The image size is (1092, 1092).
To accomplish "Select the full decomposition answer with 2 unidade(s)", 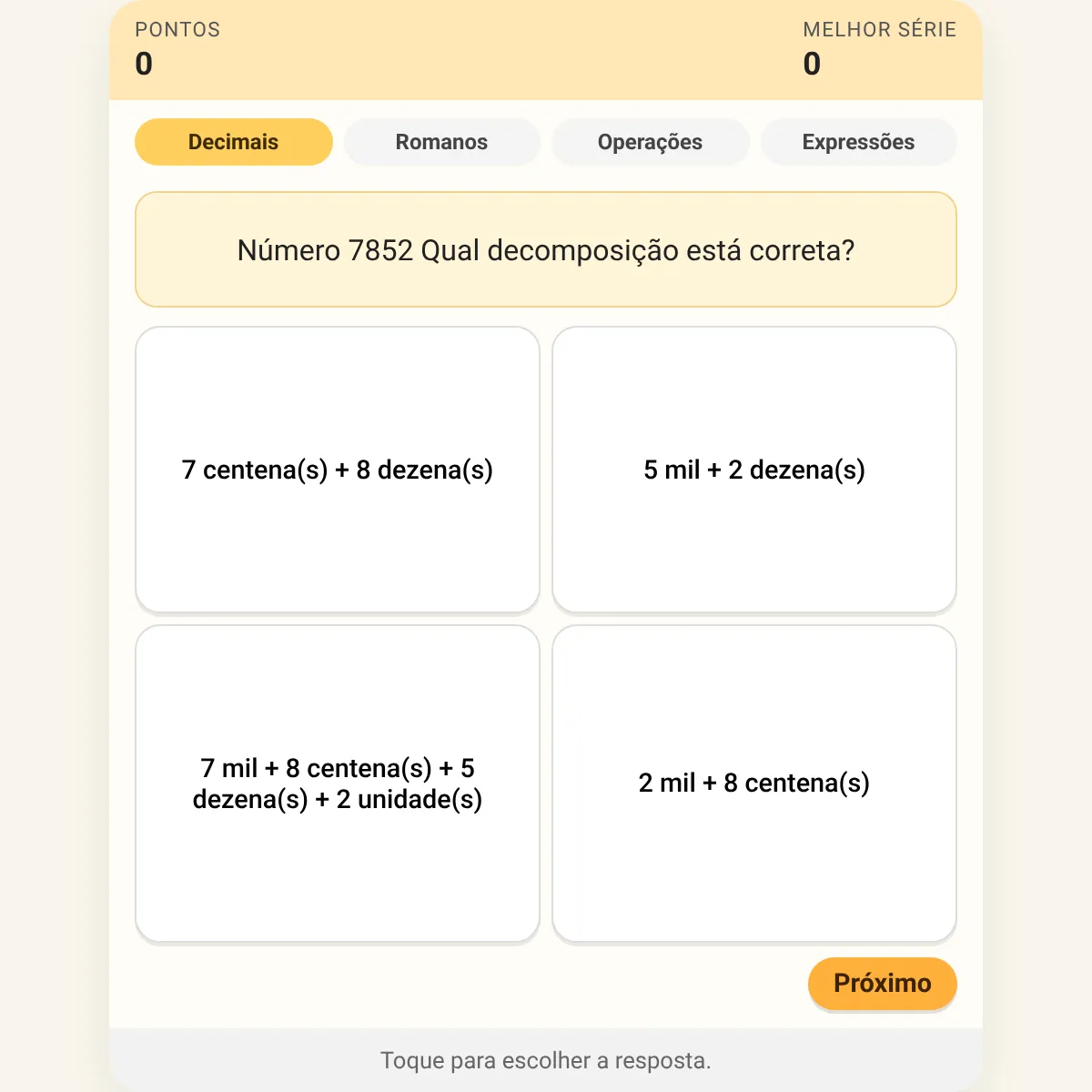I will coord(338,784).
